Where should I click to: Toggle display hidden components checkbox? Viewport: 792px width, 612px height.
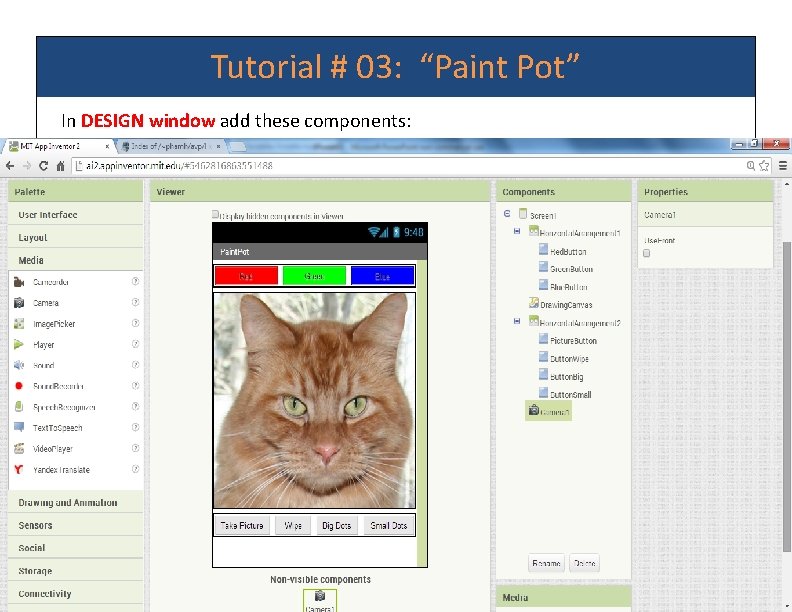(x=216, y=215)
